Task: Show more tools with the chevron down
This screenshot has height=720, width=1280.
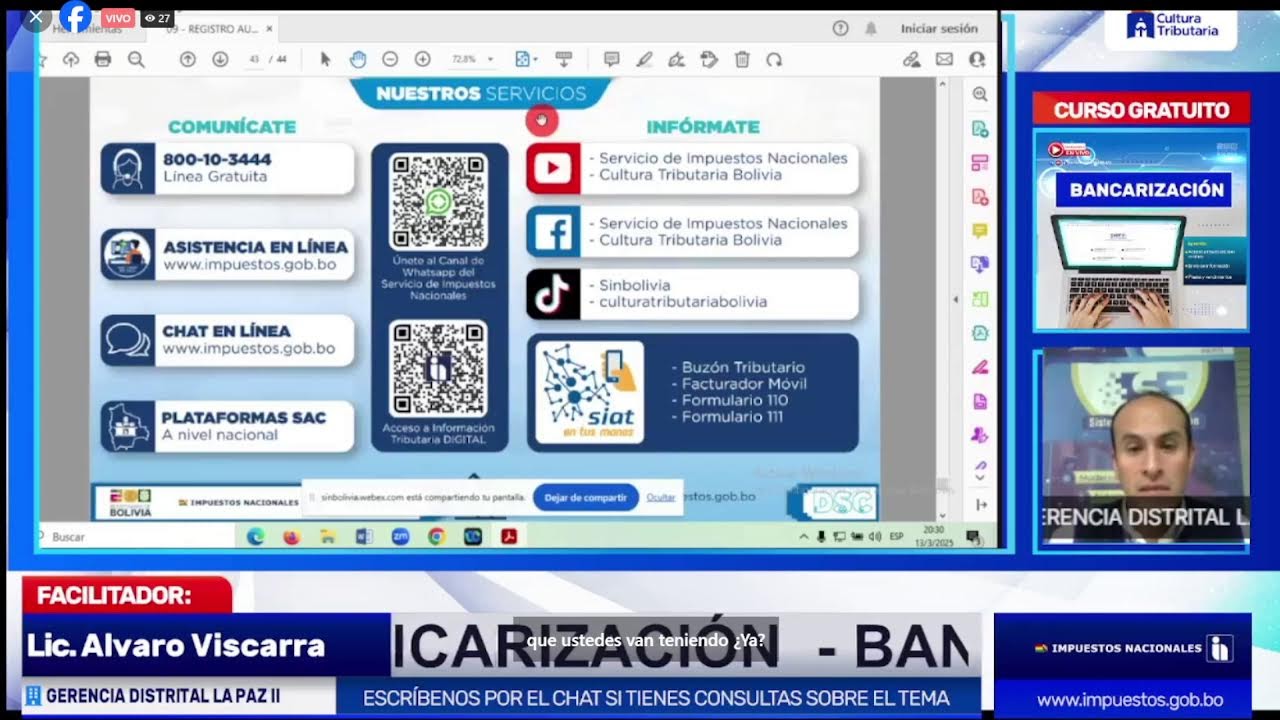Action: (981, 478)
